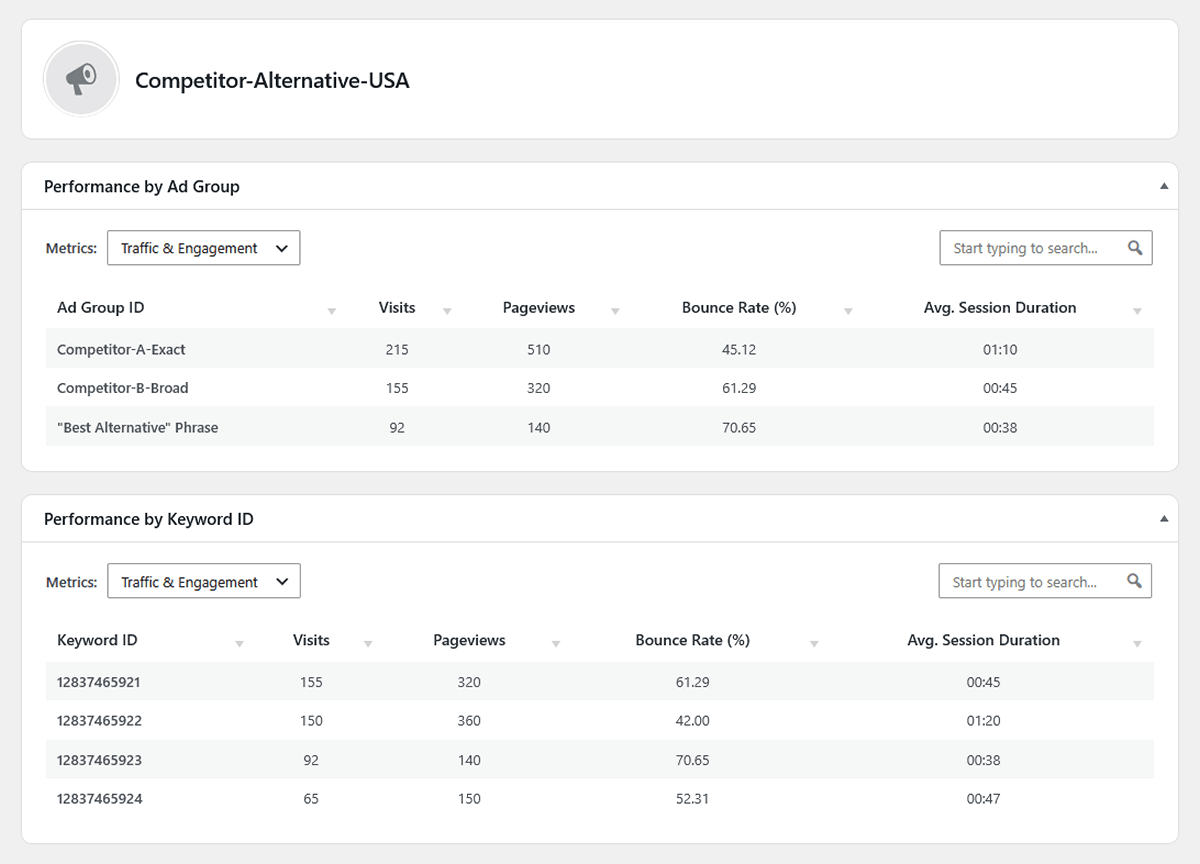Click session duration 01:10
Image resolution: width=1200 pixels, height=864 pixels.
coord(1000,350)
